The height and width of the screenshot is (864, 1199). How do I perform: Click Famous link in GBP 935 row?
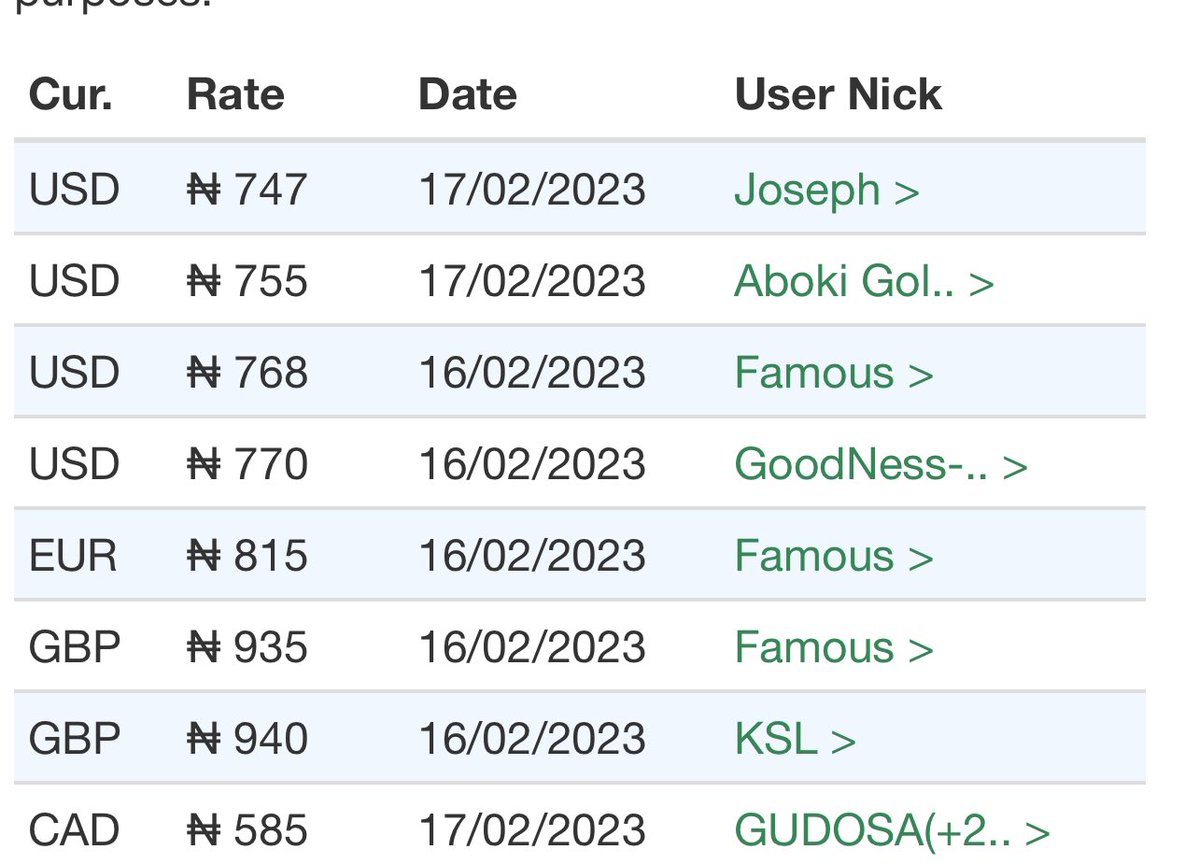833,647
